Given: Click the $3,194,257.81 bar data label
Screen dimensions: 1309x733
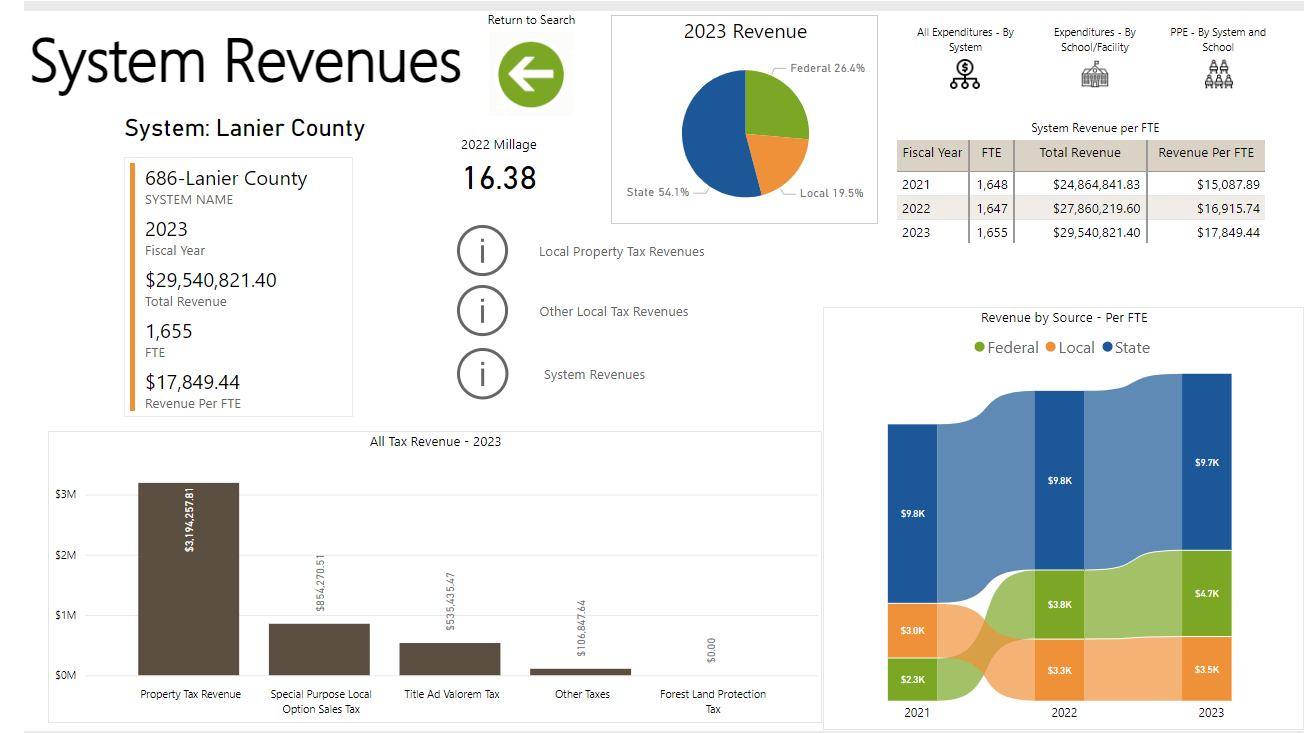Looking at the screenshot, I should [x=189, y=520].
